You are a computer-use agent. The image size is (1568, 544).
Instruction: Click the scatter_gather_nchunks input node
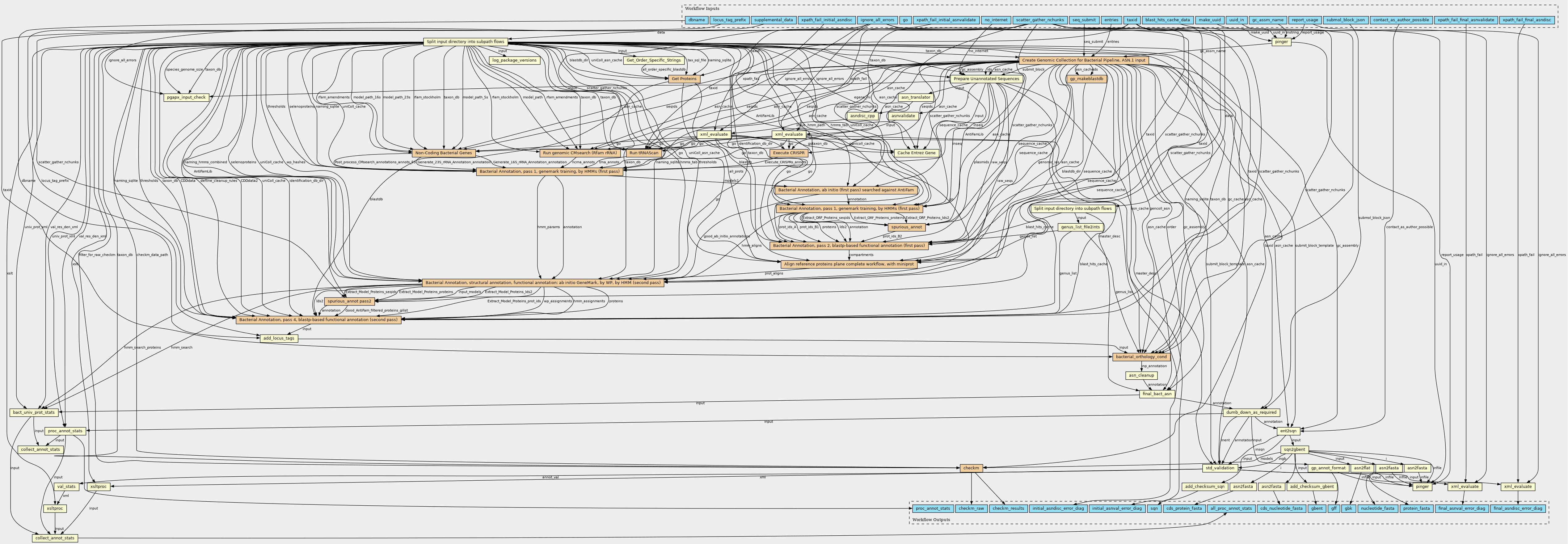(x=1040, y=20)
